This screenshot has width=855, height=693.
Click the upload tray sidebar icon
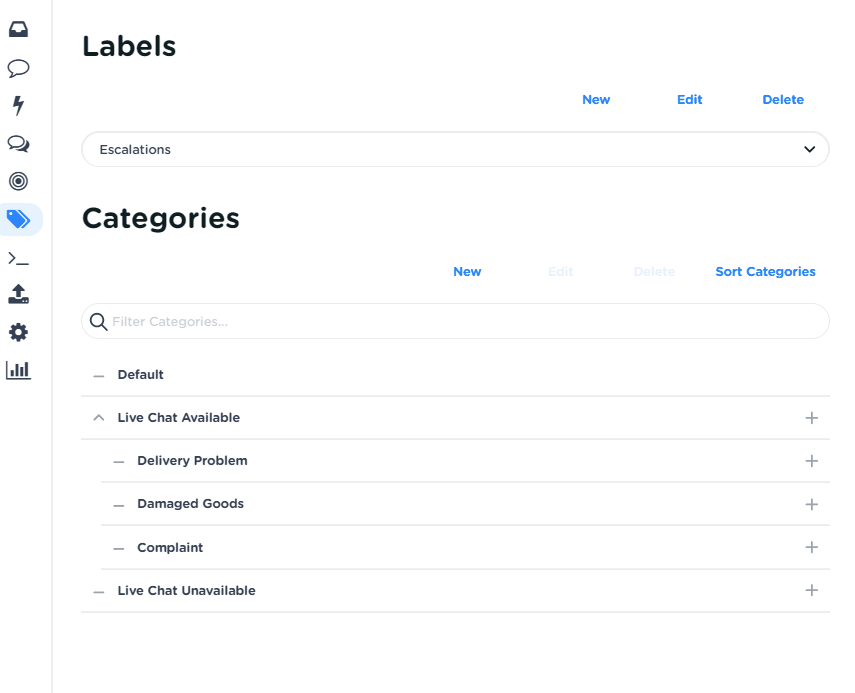(18, 294)
